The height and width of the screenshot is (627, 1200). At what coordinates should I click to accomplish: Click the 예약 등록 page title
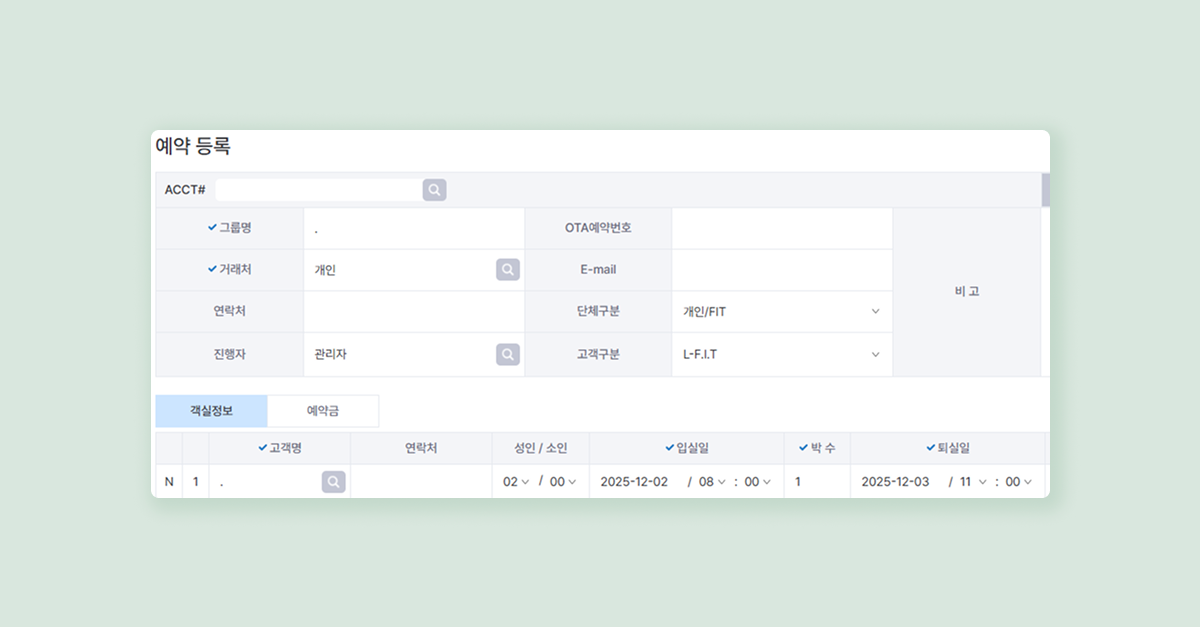[x=193, y=146]
